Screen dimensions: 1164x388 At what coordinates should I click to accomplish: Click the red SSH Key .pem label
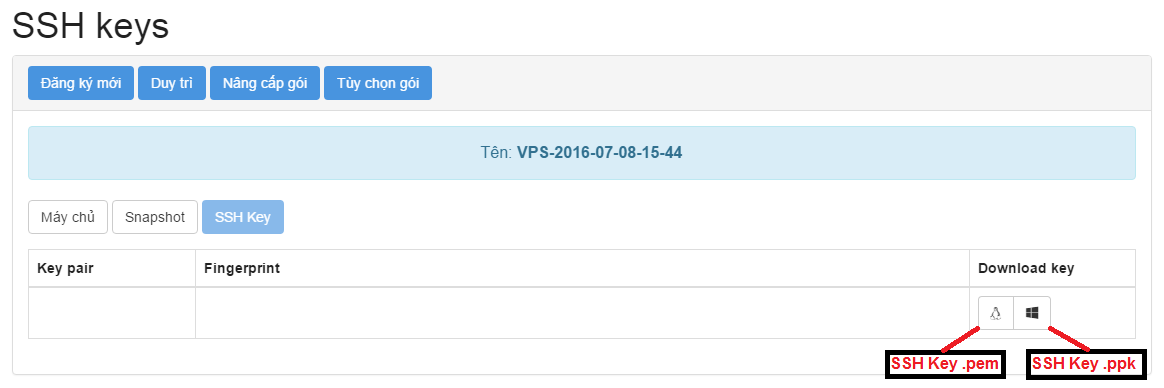[945, 364]
